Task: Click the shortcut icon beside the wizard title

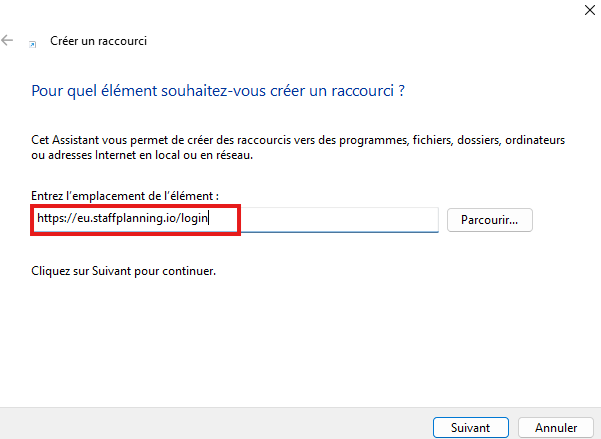Action: pyautogui.click(x=34, y=43)
